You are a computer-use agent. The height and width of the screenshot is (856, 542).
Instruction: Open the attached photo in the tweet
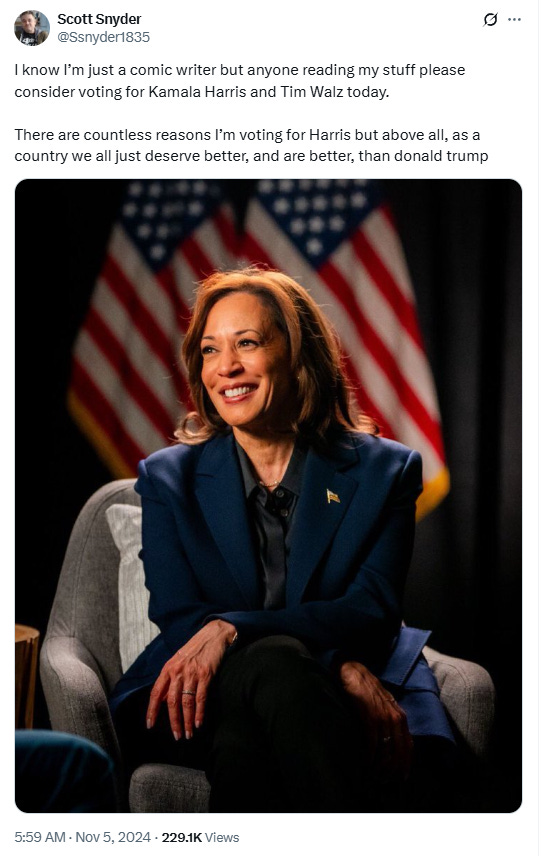[x=268, y=496]
